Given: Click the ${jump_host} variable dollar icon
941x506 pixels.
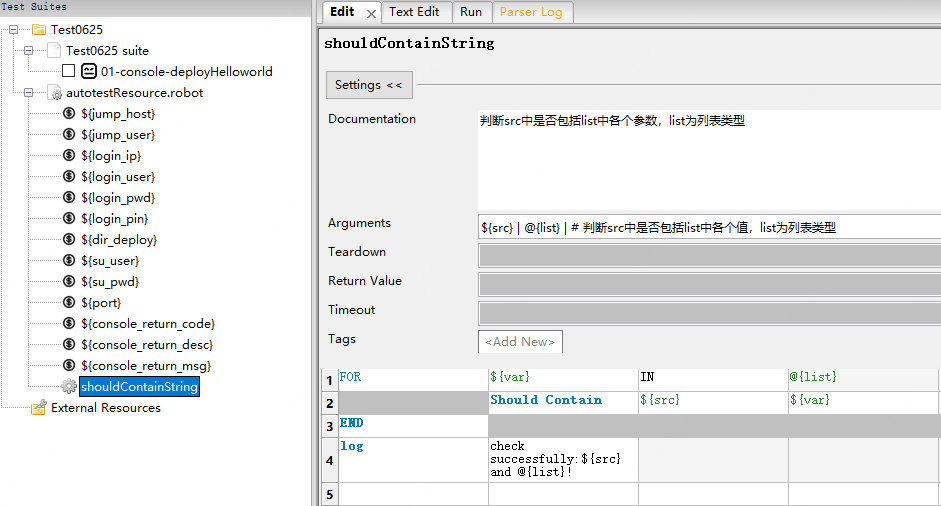Looking at the screenshot, I should 69,113.
